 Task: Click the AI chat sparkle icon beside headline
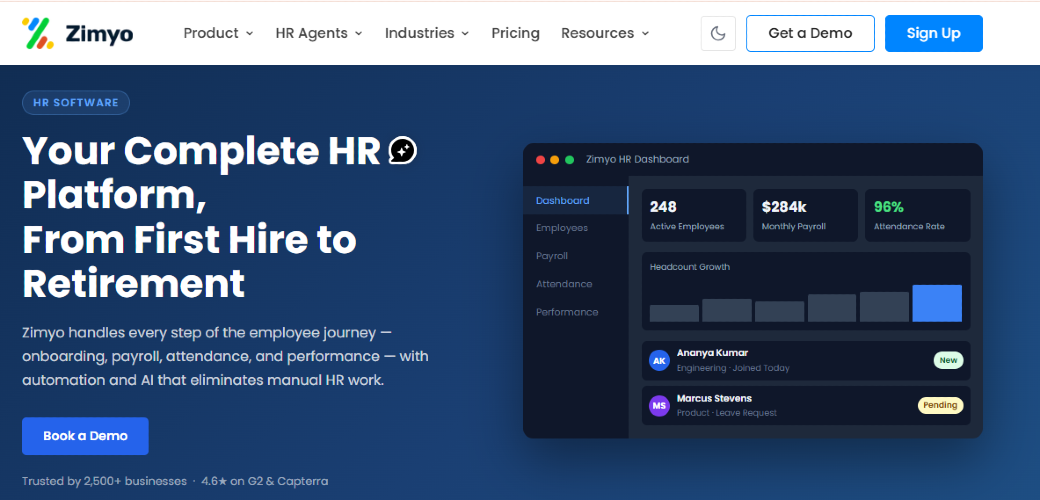(x=403, y=151)
